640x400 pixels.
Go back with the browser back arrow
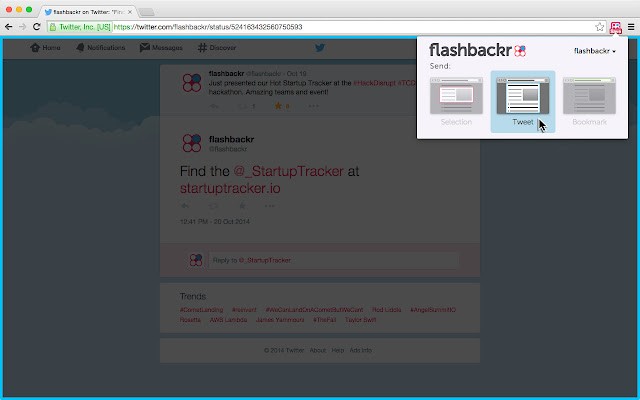pyautogui.click(x=9, y=27)
